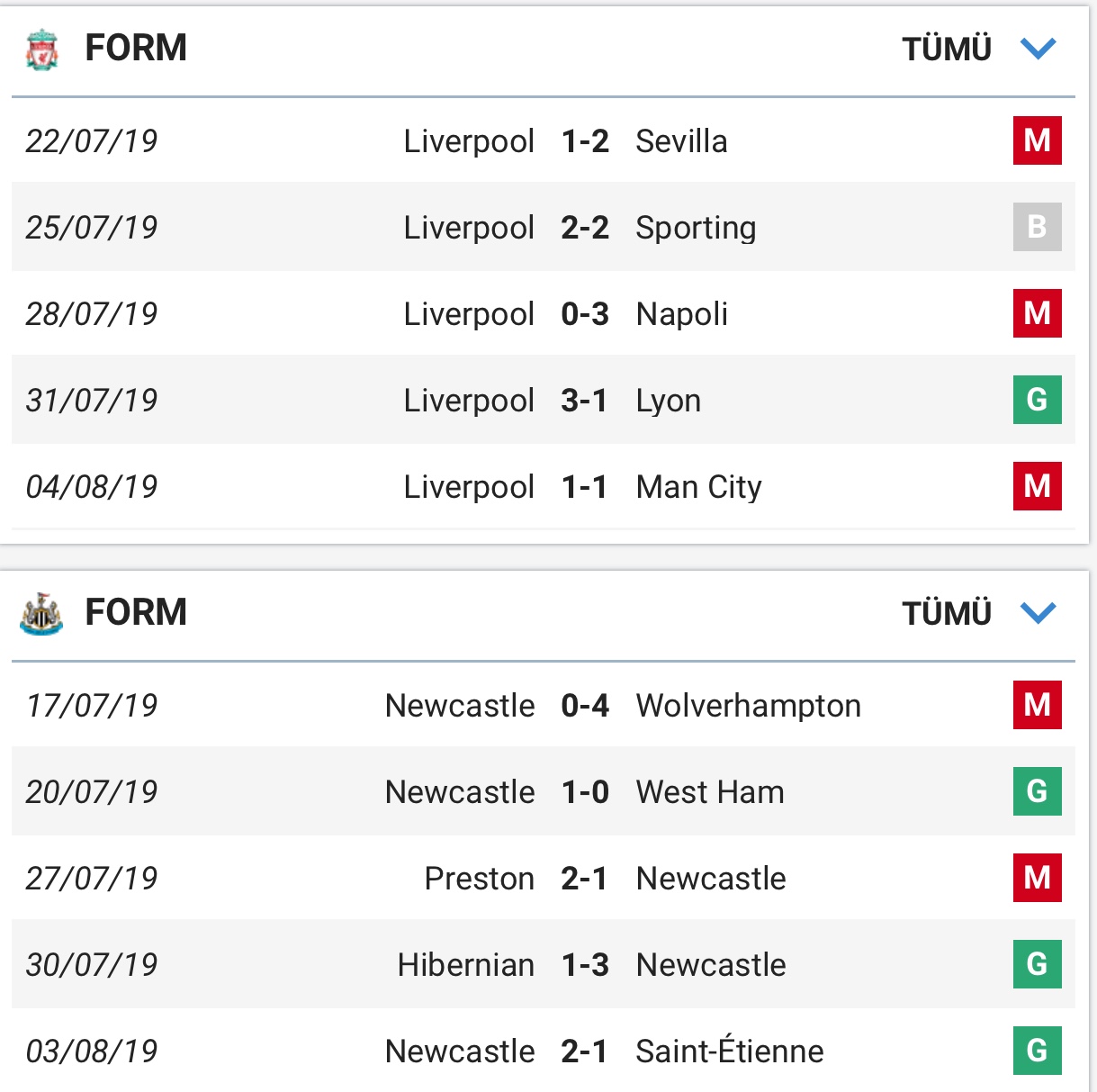Expand Liverpool form with the TÜMÜ chevron

point(1037,50)
